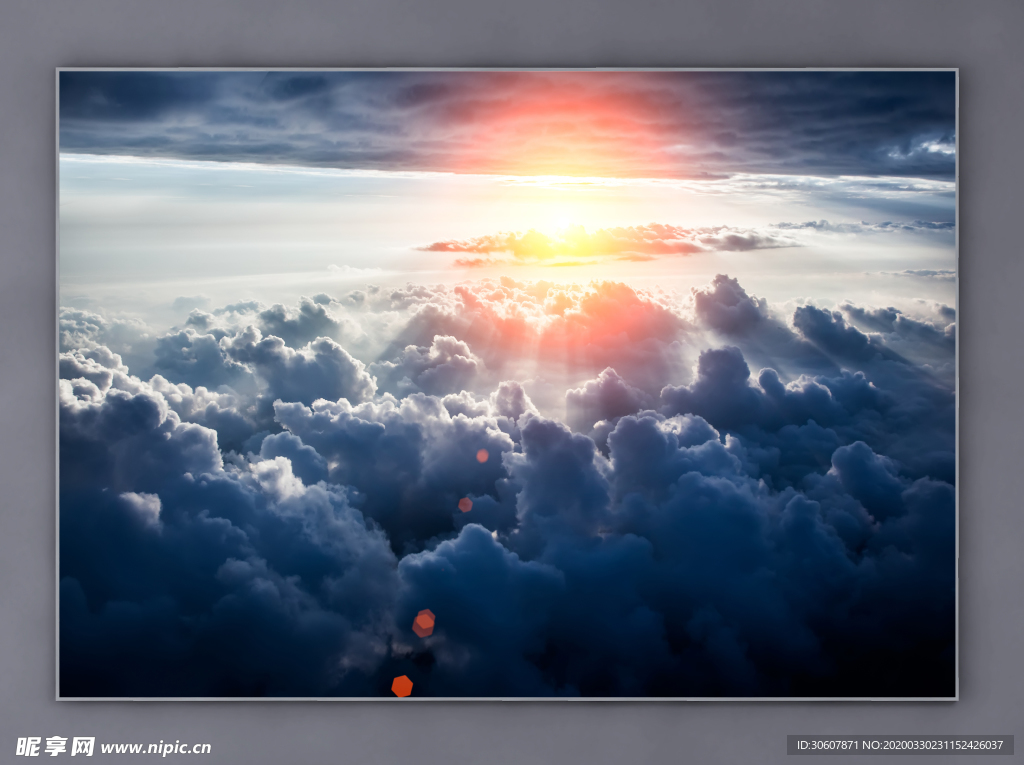Click the topmost small orange lens flare
Viewport: 1024px width, 765px height.
coord(482,456)
